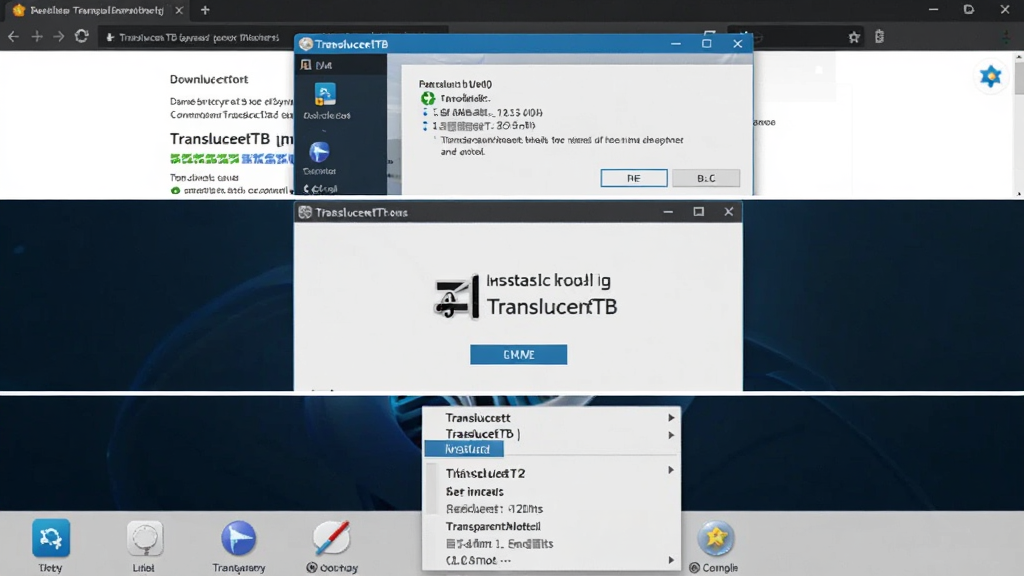This screenshot has height=576, width=1024.
Task: Open the browser's vertical dots menu
Action: pos(1006,37)
